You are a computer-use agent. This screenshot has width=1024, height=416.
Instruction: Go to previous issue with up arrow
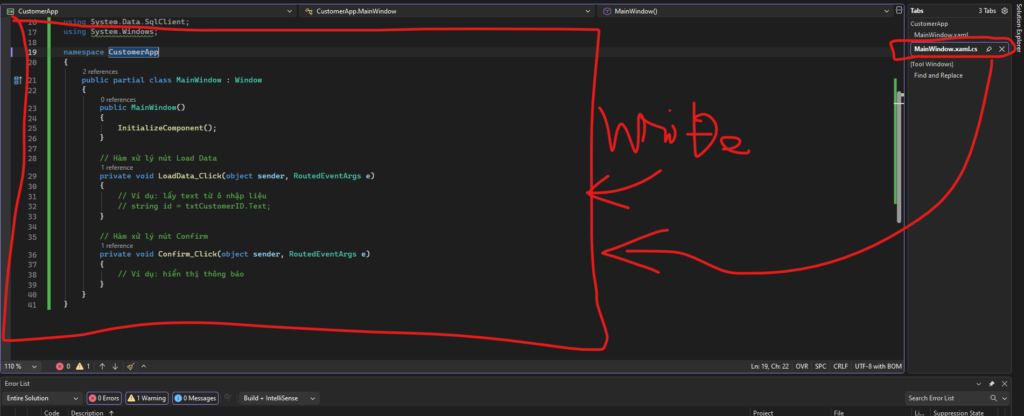(101, 367)
